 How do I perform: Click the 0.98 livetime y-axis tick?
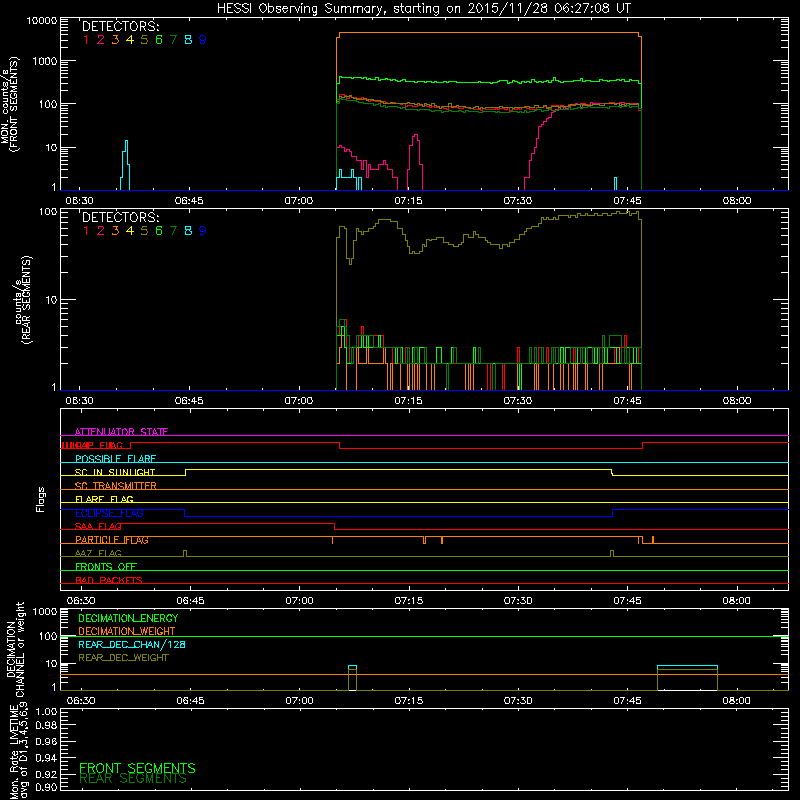(x=46, y=725)
